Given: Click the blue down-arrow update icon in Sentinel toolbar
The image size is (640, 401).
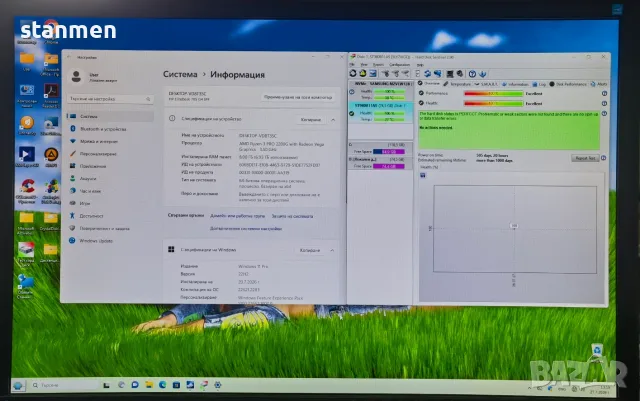Looking at the screenshot, I should 482,74.
